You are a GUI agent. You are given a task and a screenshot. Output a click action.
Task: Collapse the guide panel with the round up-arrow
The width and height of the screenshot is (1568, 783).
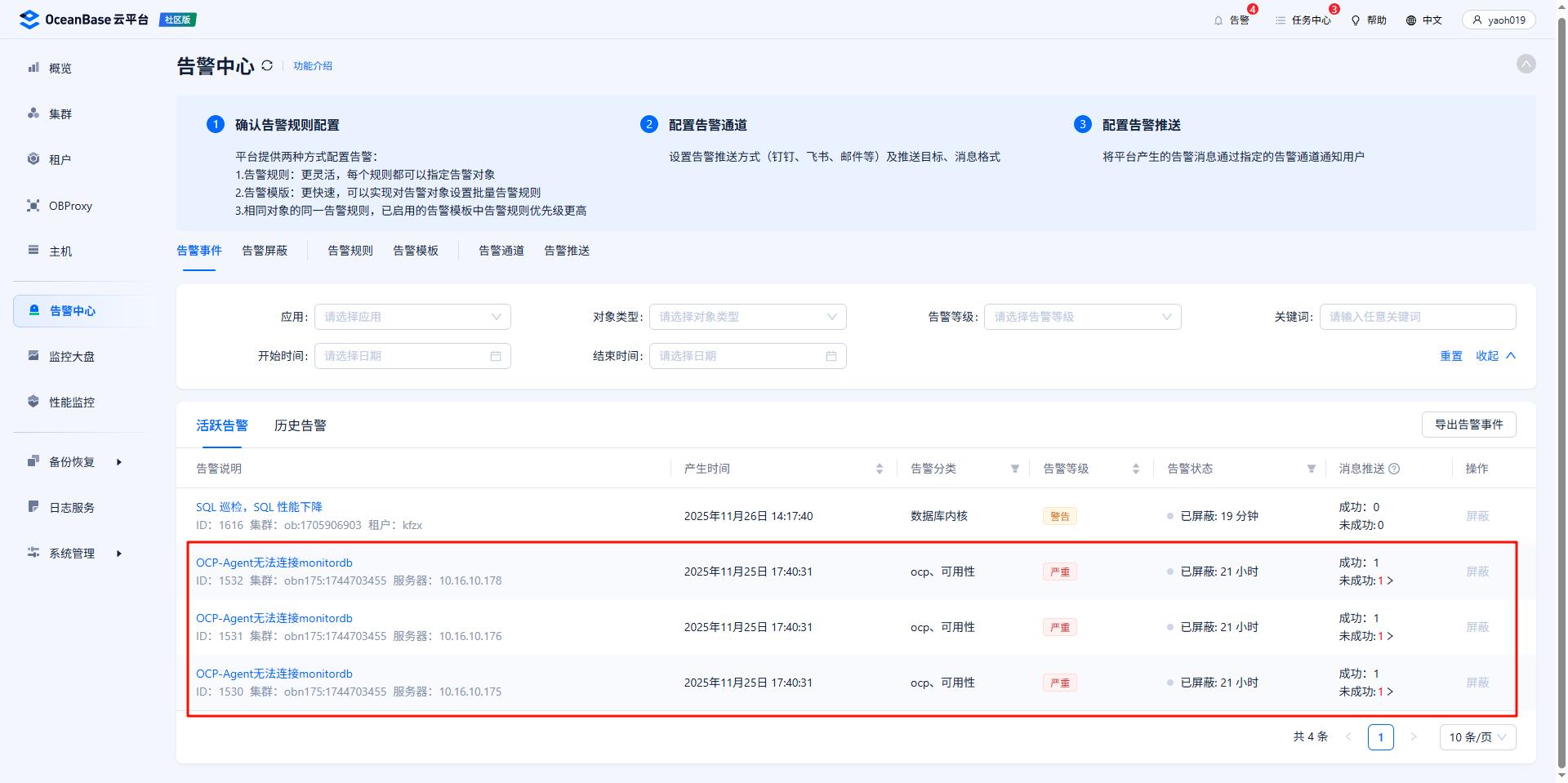tap(1526, 64)
